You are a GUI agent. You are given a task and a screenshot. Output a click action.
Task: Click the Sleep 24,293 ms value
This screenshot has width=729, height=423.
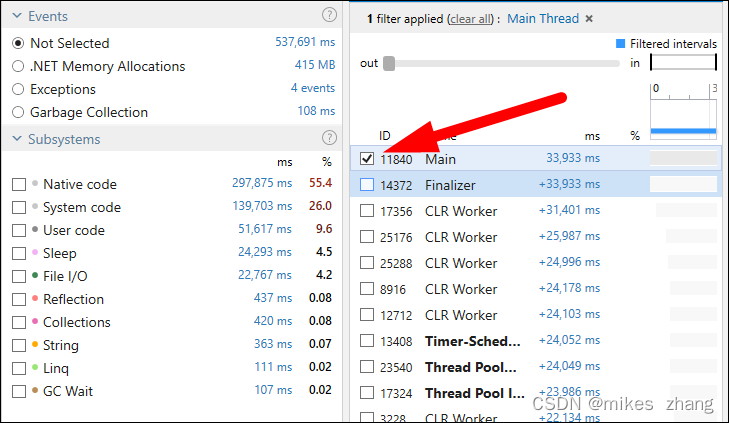click(265, 252)
